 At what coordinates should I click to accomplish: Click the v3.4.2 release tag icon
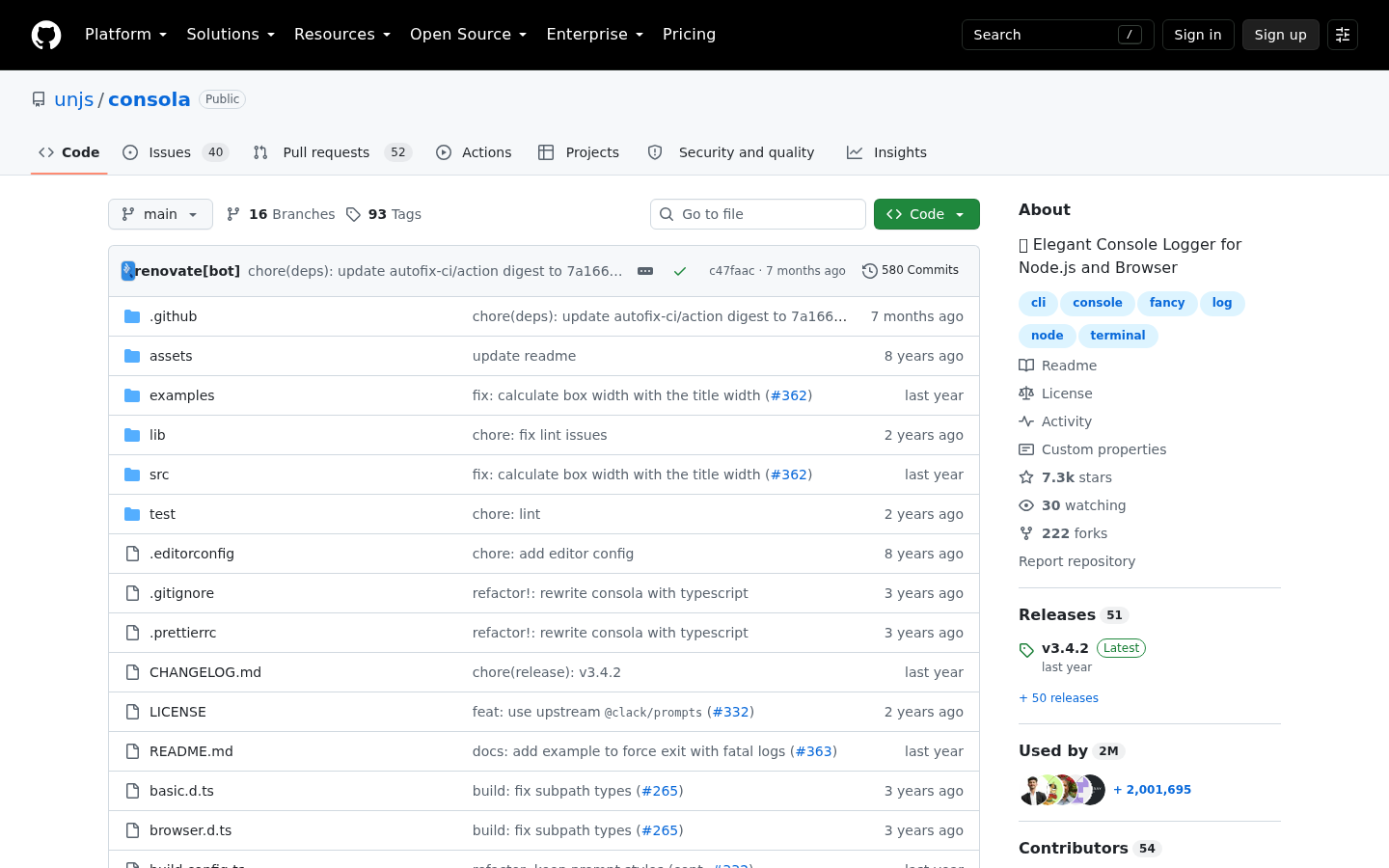pyautogui.click(x=1026, y=650)
